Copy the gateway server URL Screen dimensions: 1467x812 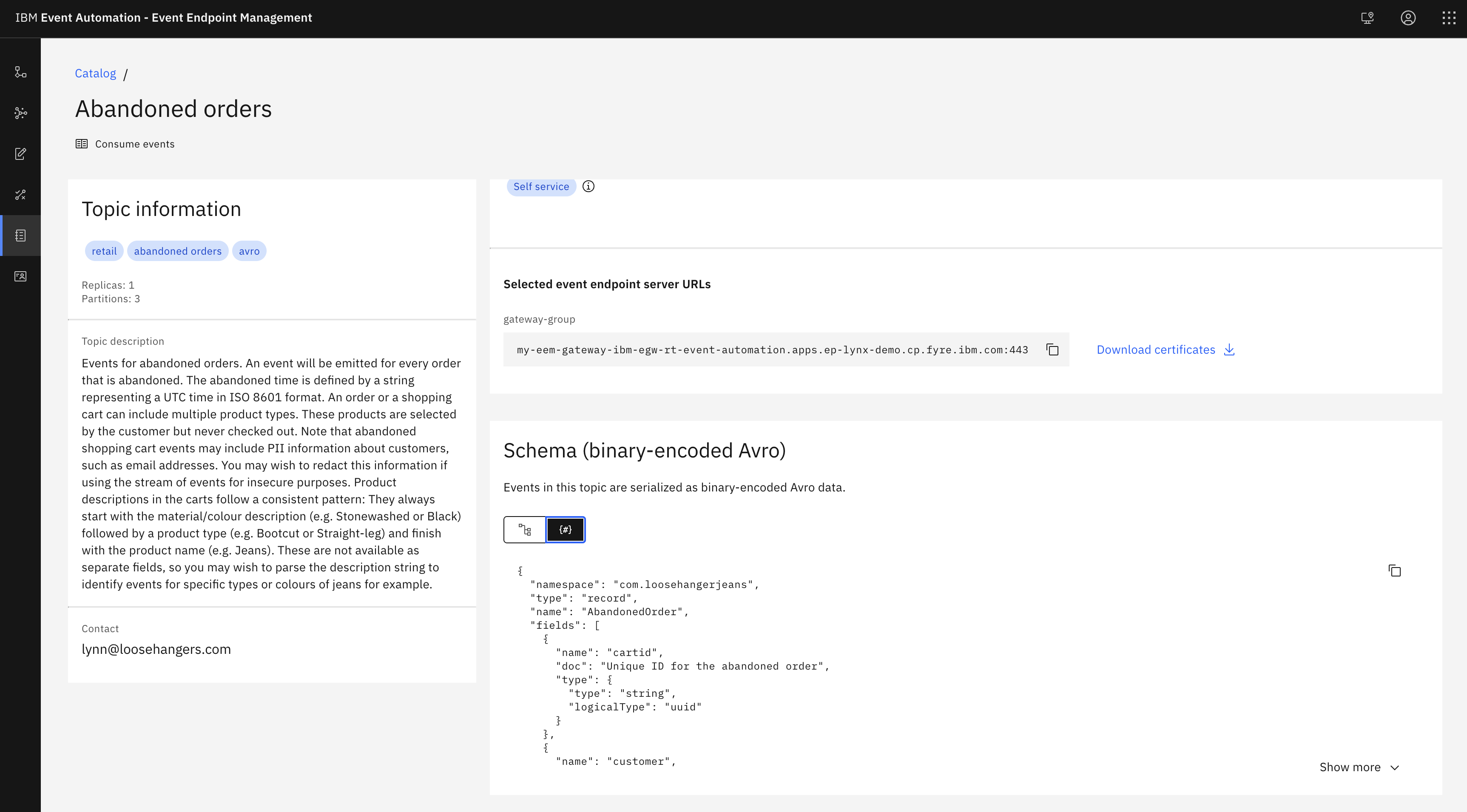point(1052,349)
